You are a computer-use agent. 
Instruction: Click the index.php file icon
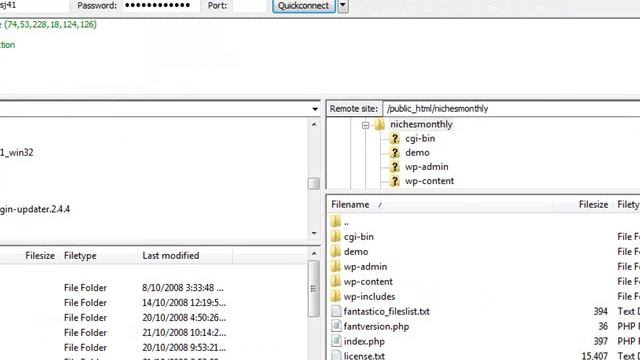tap(336, 342)
